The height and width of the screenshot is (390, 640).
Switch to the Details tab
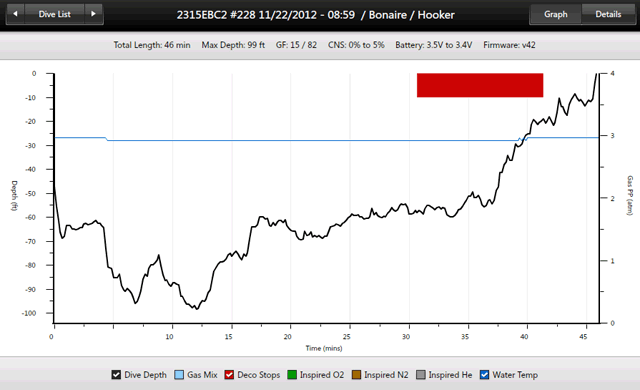(x=608, y=14)
